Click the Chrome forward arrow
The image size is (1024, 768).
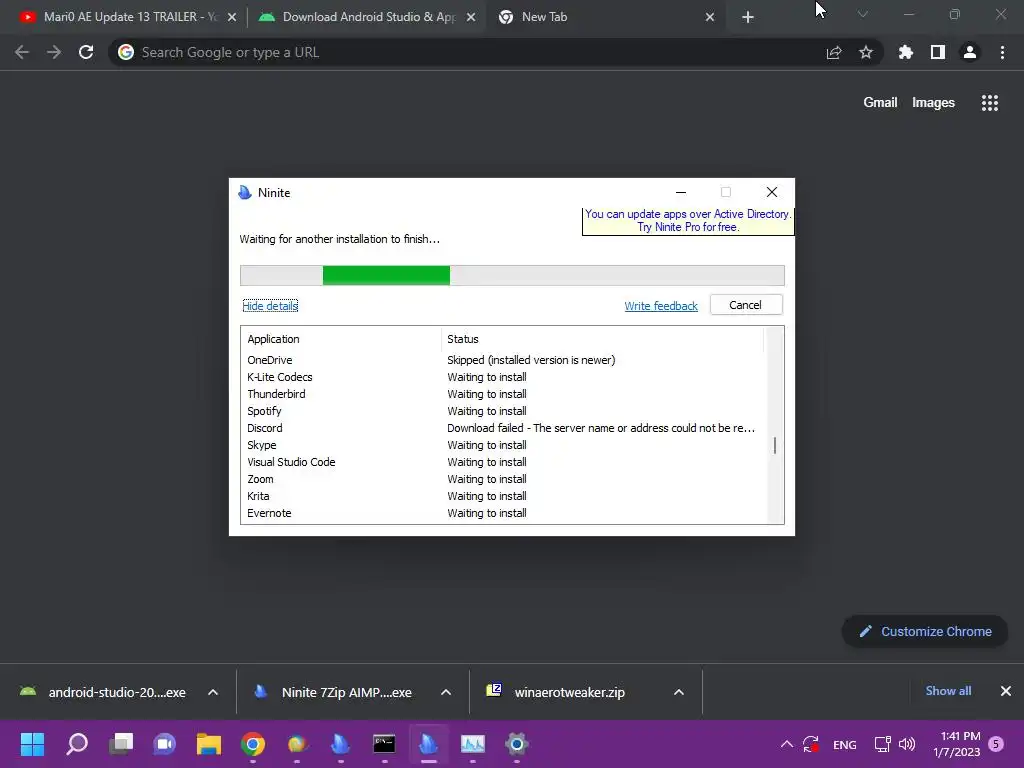point(54,52)
